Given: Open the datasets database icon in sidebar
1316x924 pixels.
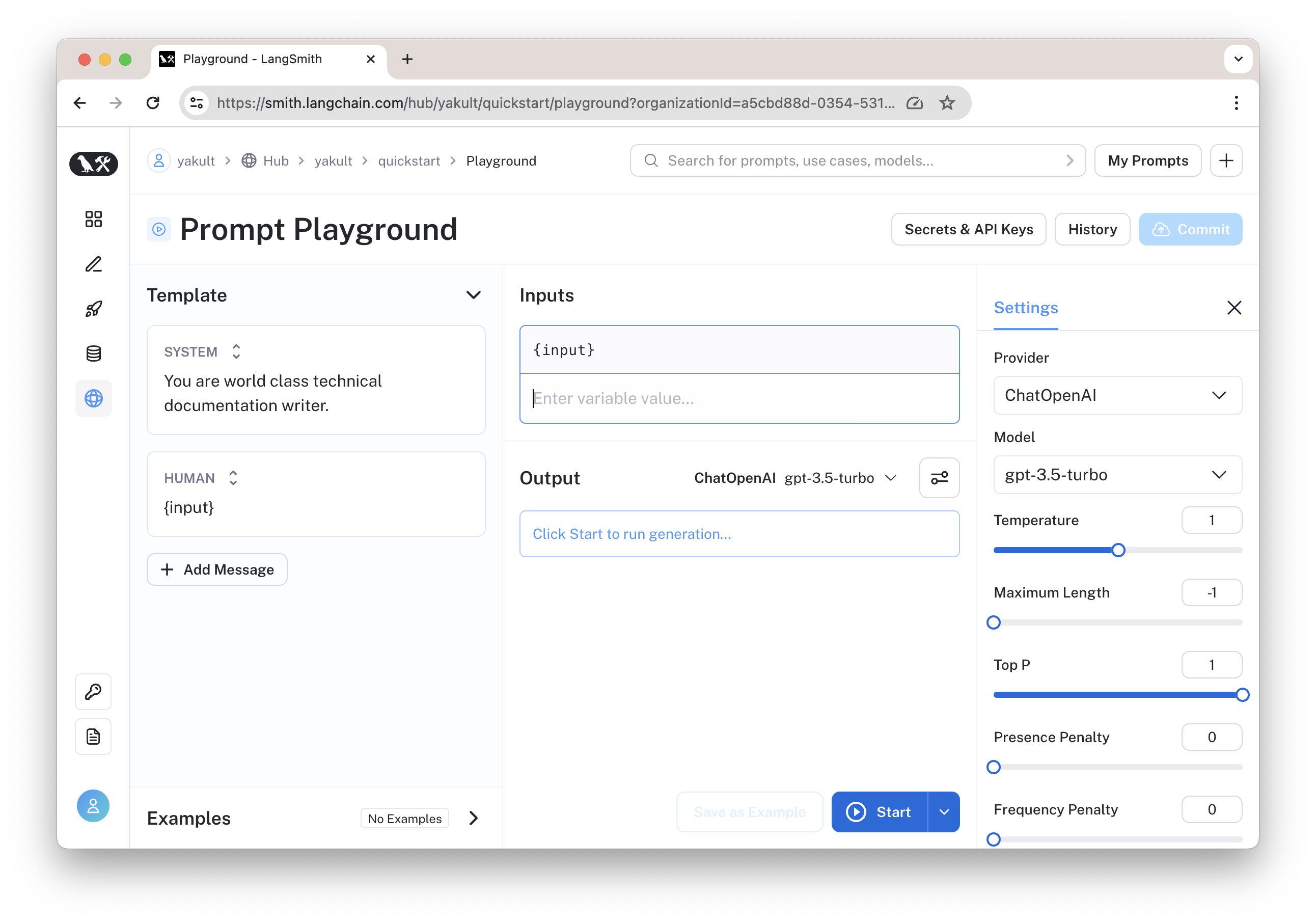Looking at the screenshot, I should pyautogui.click(x=93, y=354).
